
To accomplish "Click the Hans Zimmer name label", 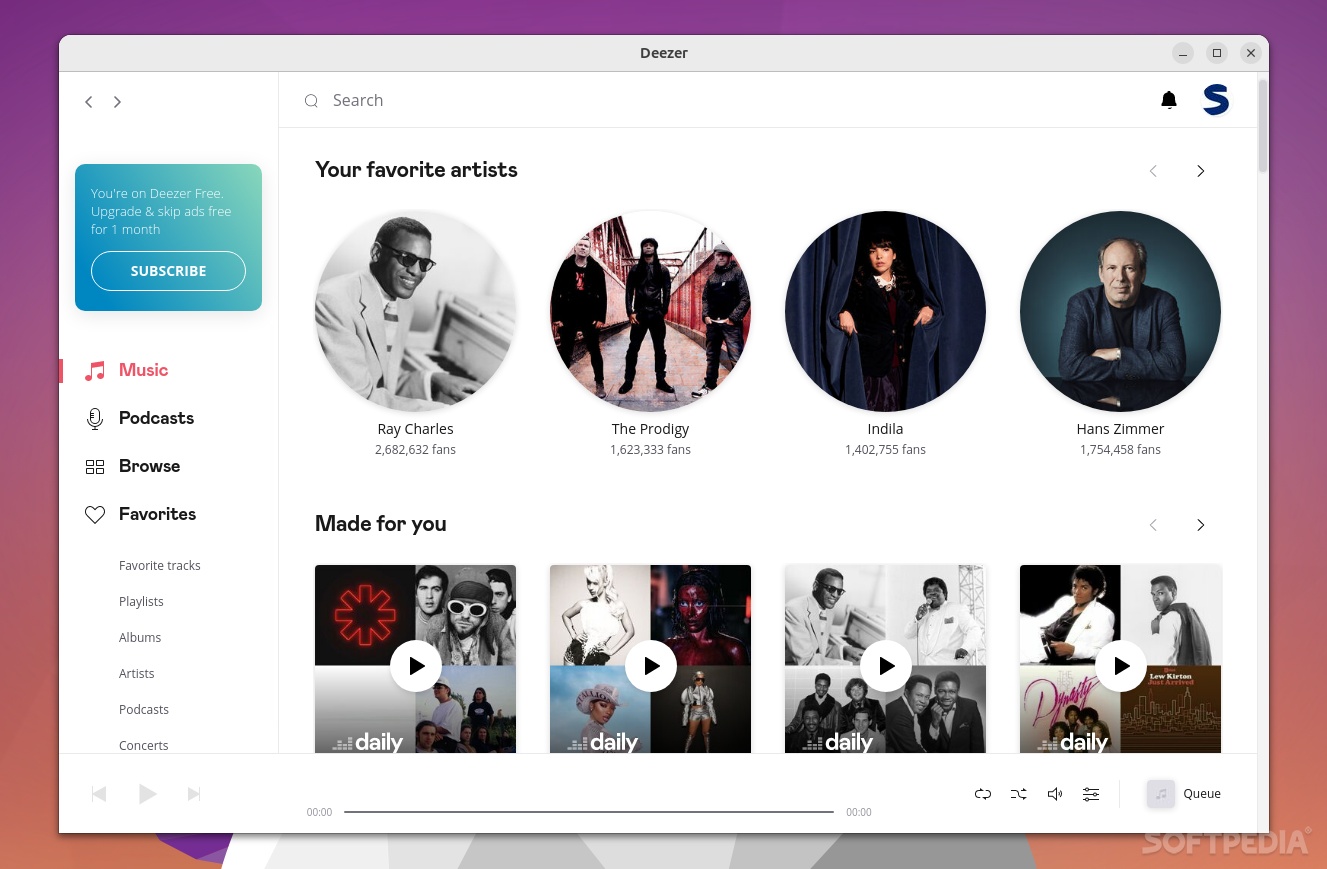I will [x=1121, y=429].
